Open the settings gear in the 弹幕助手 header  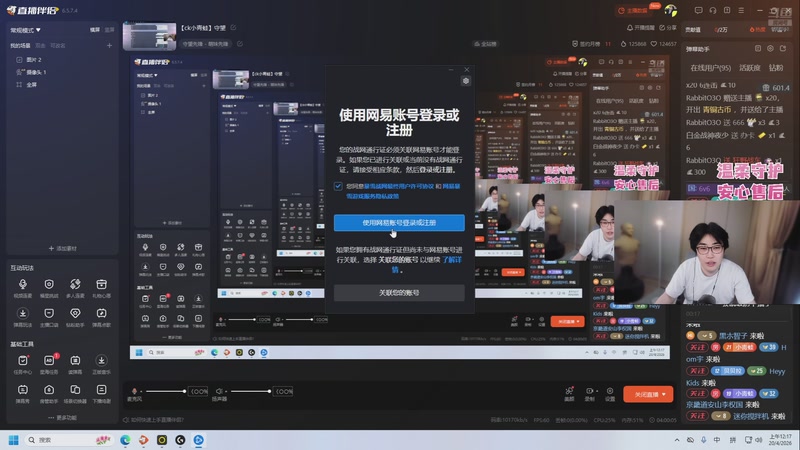[770, 48]
